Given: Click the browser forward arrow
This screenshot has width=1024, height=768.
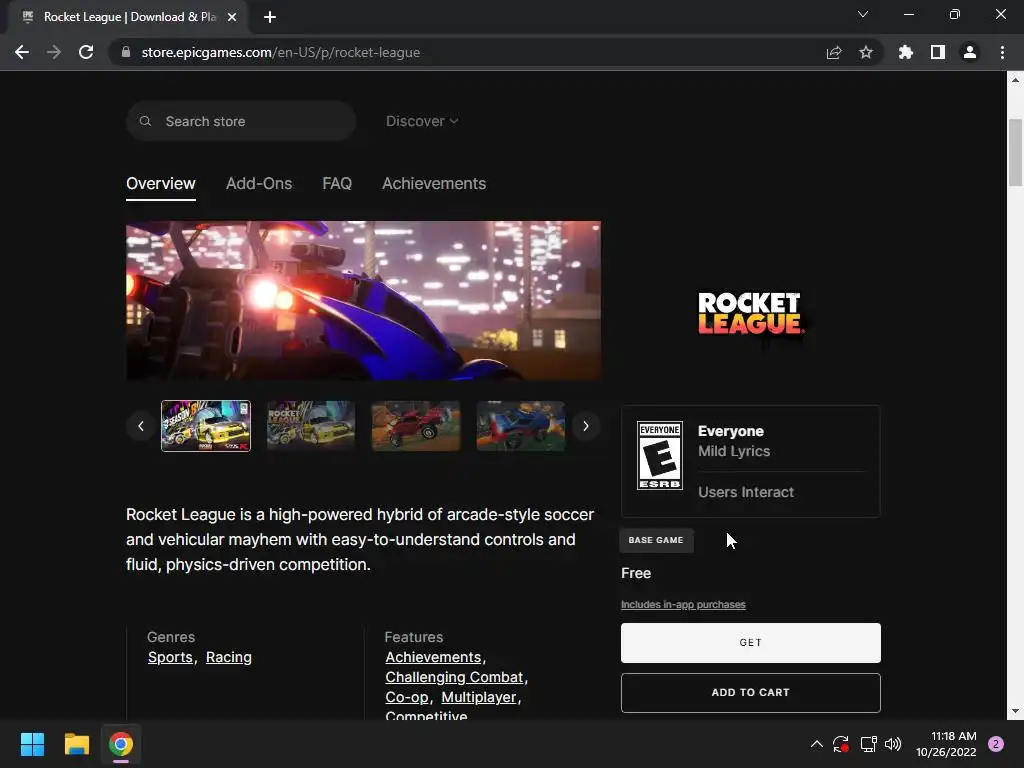Looking at the screenshot, I should (54, 52).
